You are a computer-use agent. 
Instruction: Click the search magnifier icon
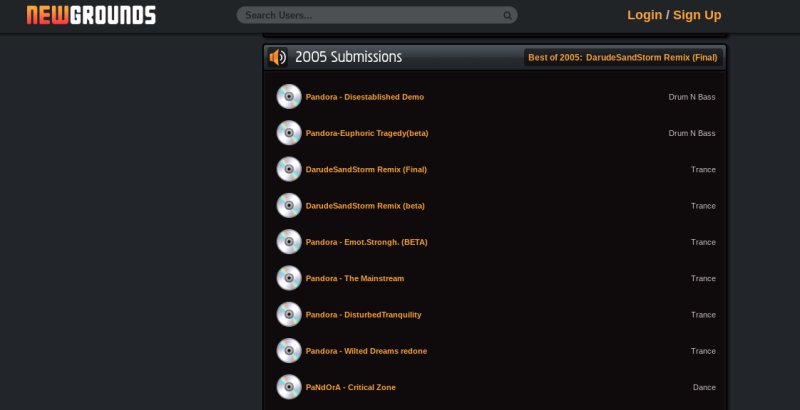point(507,15)
